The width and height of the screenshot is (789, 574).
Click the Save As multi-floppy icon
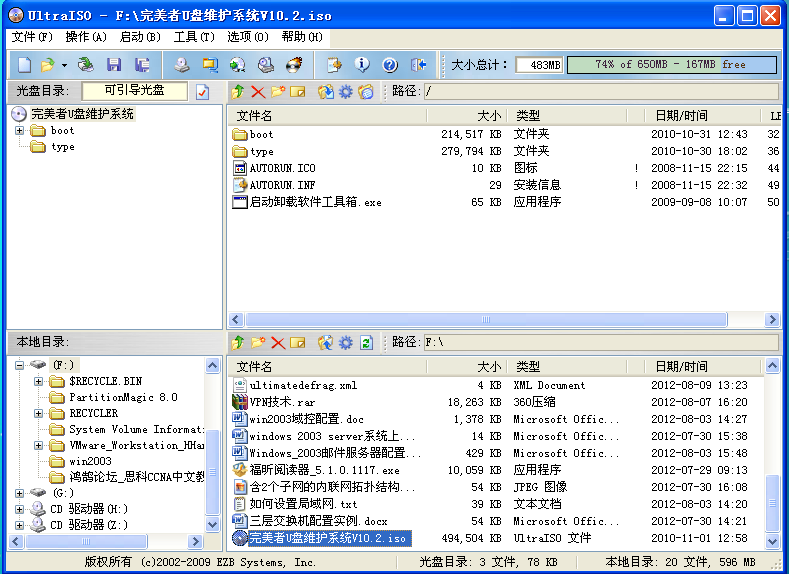point(142,64)
